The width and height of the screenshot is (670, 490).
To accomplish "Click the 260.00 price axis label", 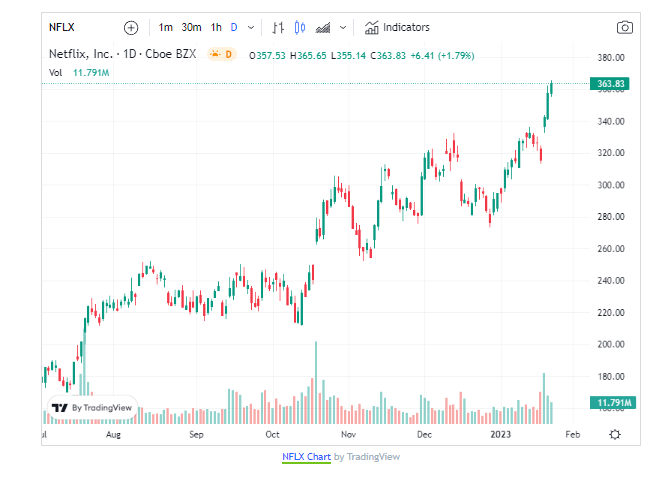I will pos(611,249).
